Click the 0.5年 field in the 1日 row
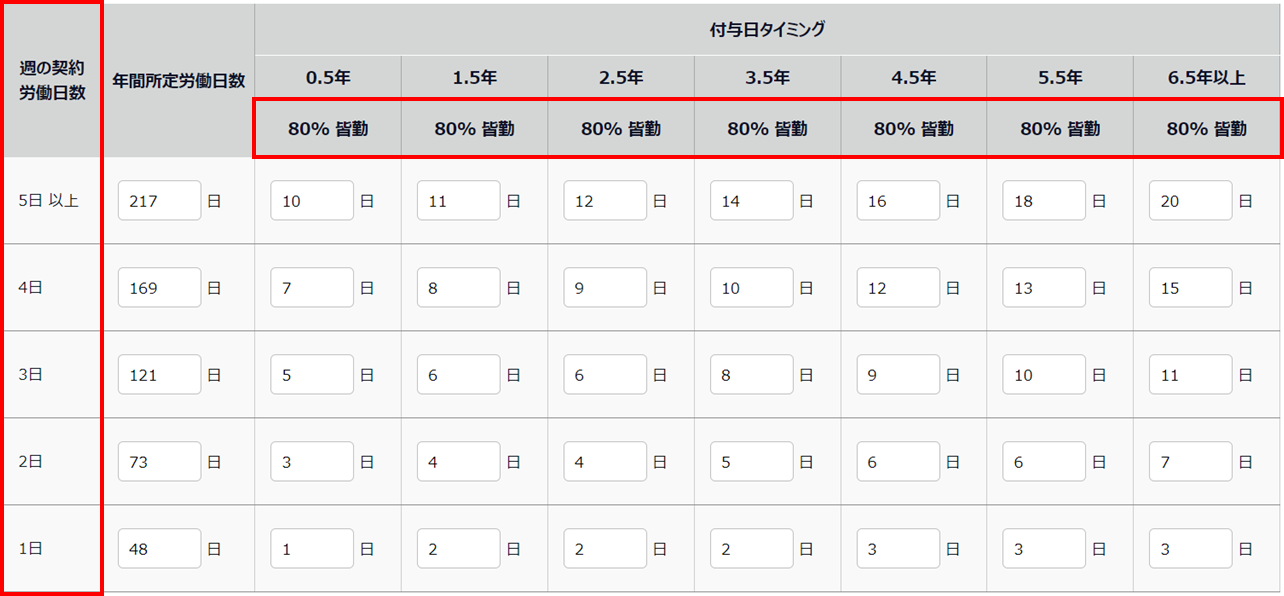Viewport: 1284px width, 596px height. [312, 549]
